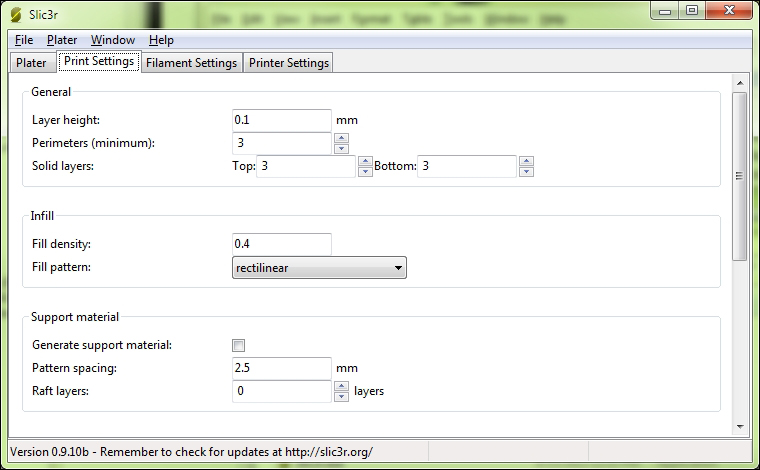This screenshot has width=760, height=470.
Task: Click the Fill density input field
Action: coord(282,244)
